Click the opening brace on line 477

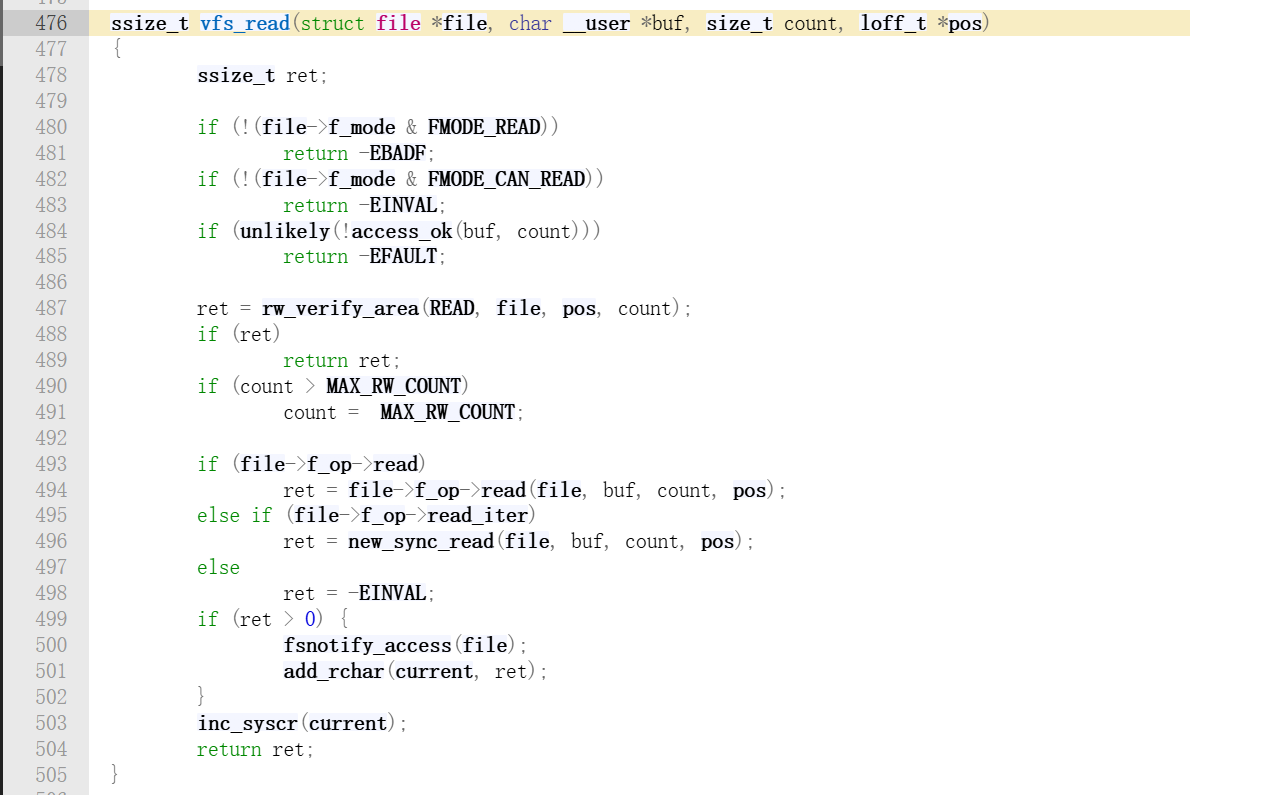click(116, 49)
